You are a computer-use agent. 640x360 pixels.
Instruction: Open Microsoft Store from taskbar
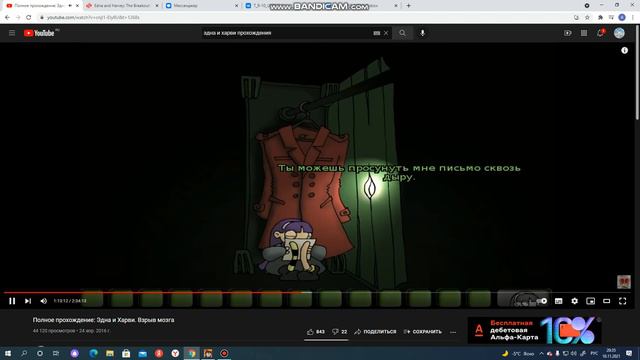click(126, 353)
